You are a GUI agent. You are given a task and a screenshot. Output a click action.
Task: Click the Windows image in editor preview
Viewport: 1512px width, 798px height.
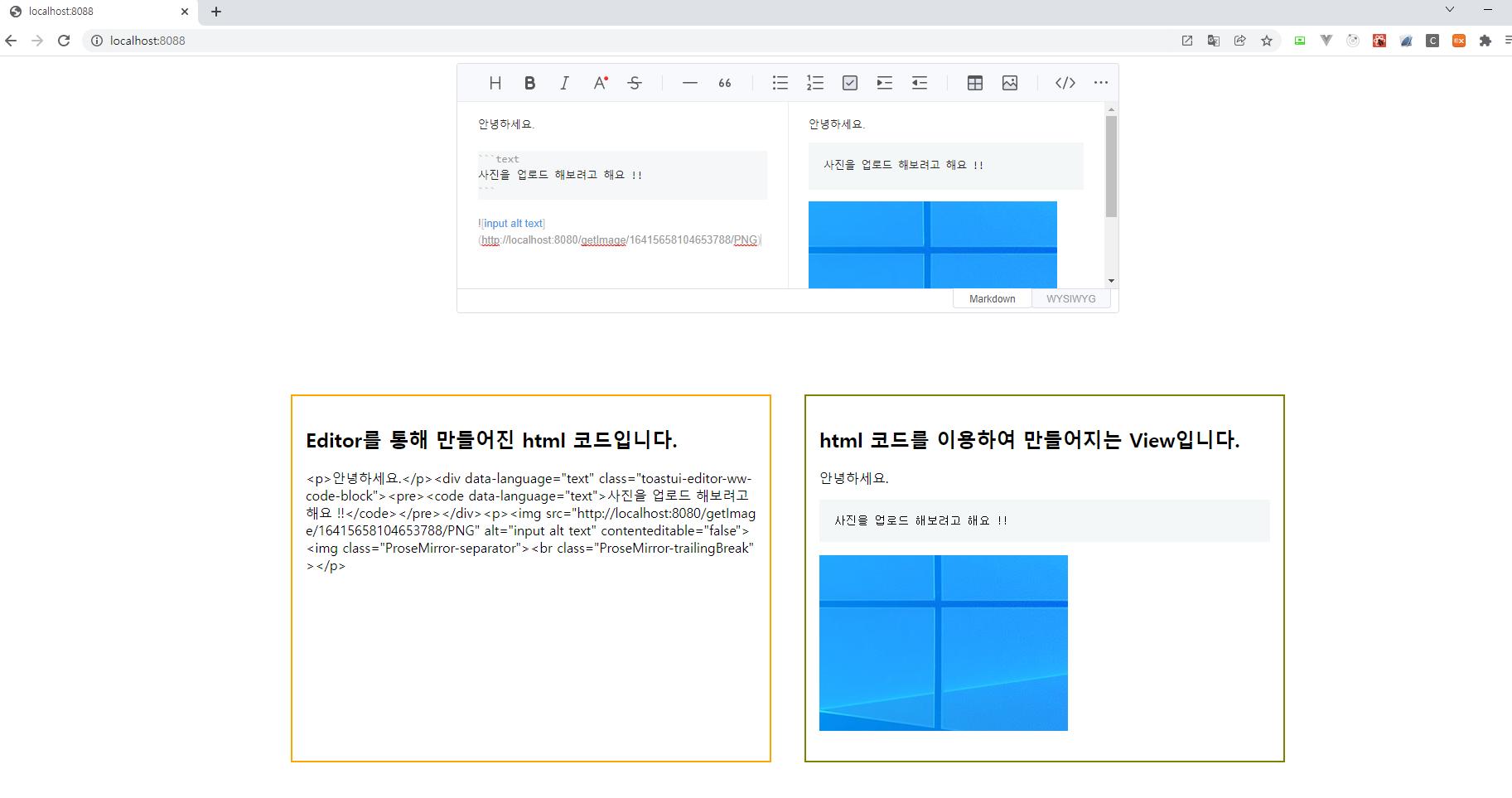(932, 244)
